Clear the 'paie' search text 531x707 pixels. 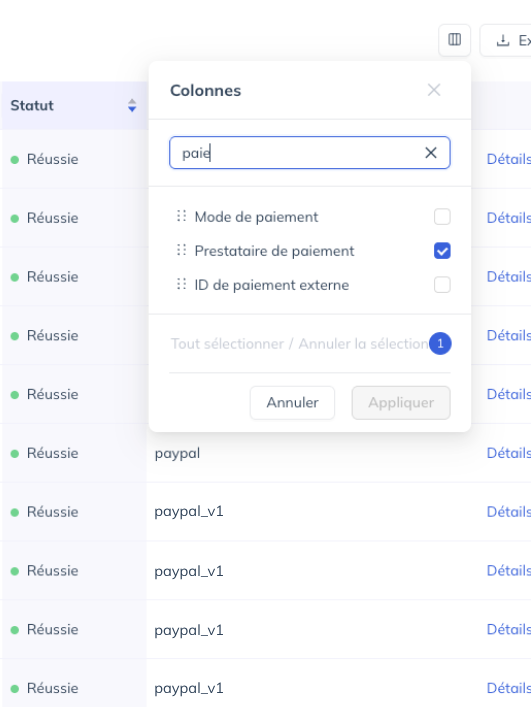pos(431,153)
